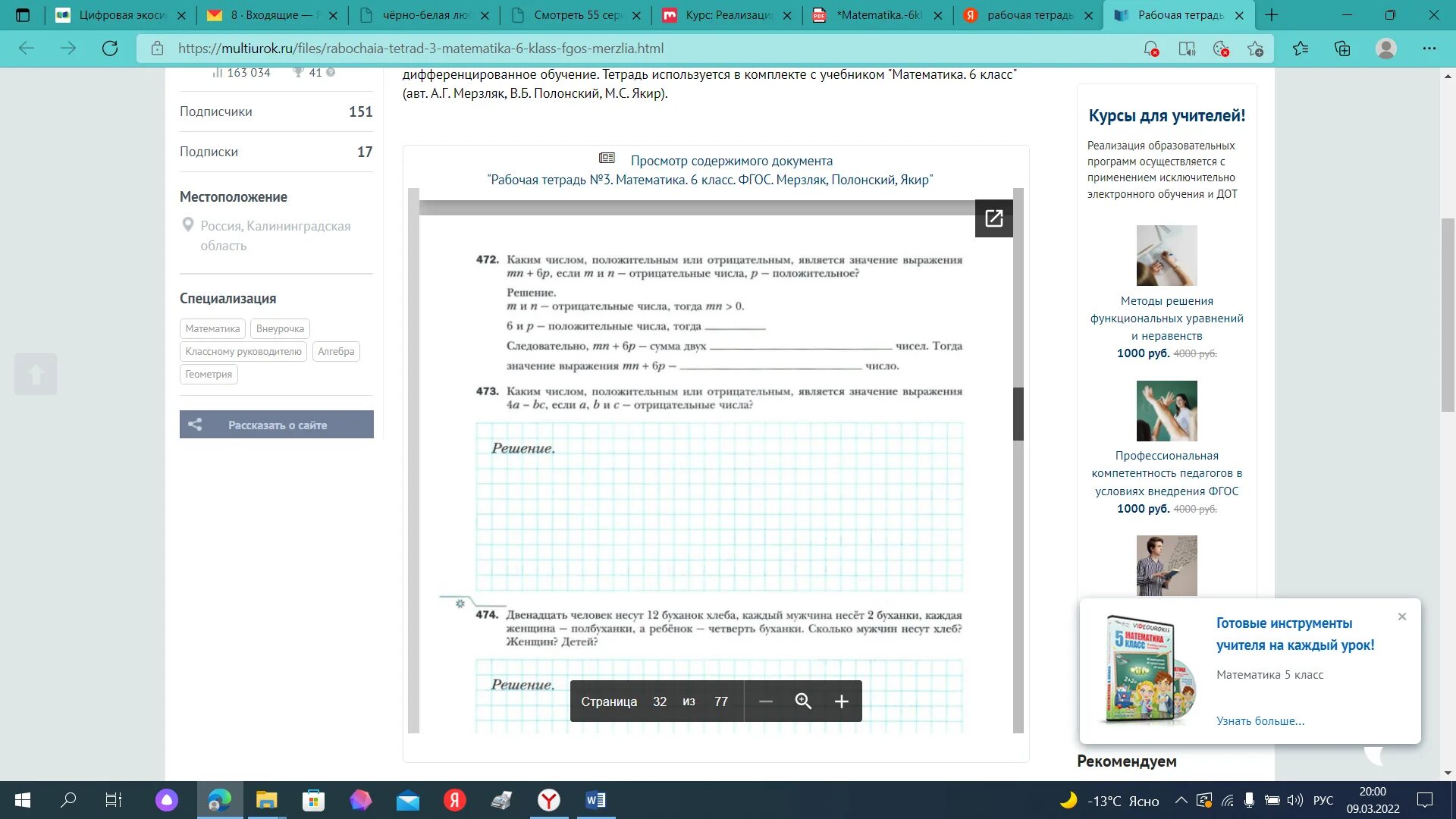1456x819 pixels.
Task: Refresh the browser page
Action: point(110,49)
